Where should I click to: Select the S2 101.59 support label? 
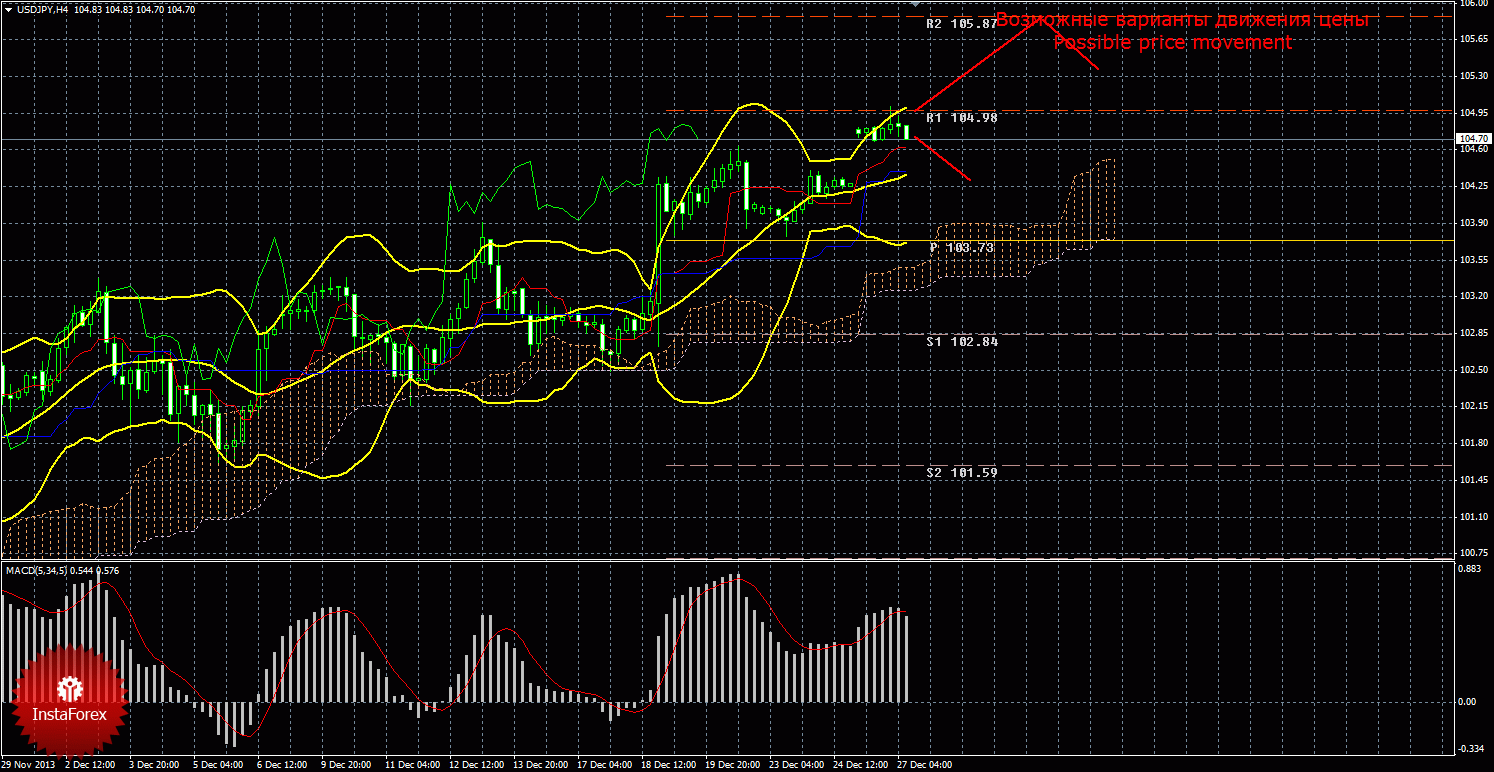click(961, 472)
